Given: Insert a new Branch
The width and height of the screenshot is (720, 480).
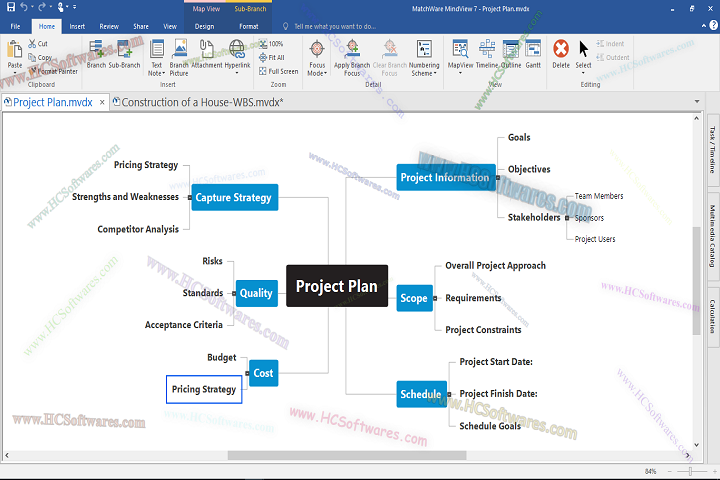Looking at the screenshot, I should click(x=96, y=54).
